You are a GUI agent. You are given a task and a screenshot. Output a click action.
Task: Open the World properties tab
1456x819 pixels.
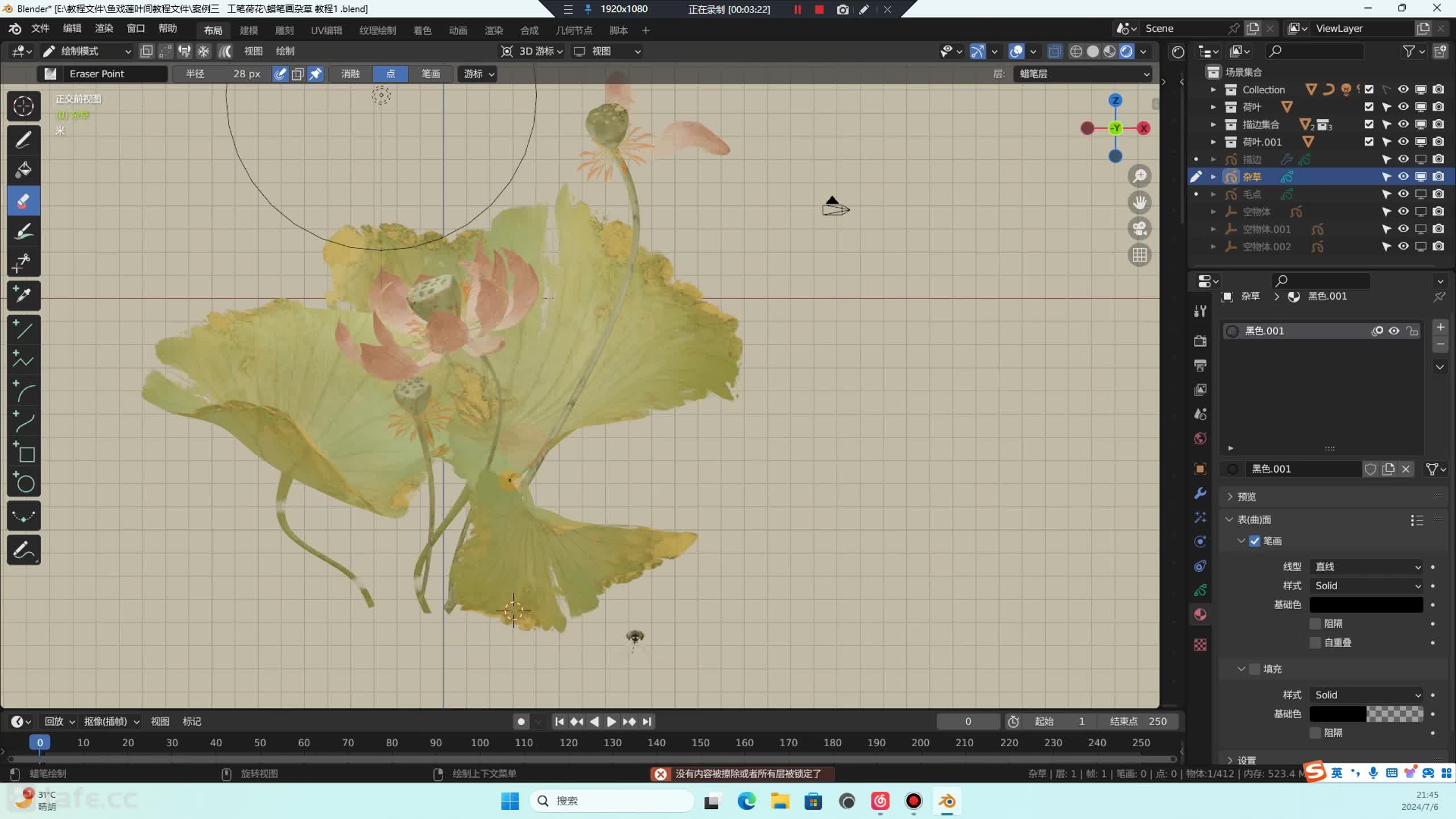(x=1200, y=439)
